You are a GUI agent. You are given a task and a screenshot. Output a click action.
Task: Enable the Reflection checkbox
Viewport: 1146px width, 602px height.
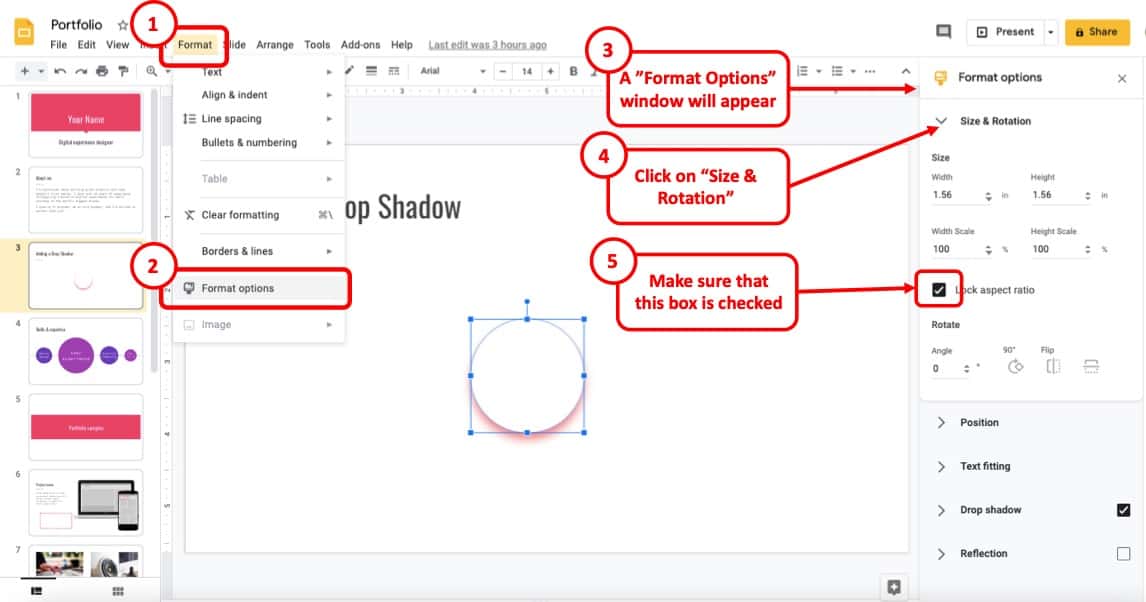(1123, 554)
